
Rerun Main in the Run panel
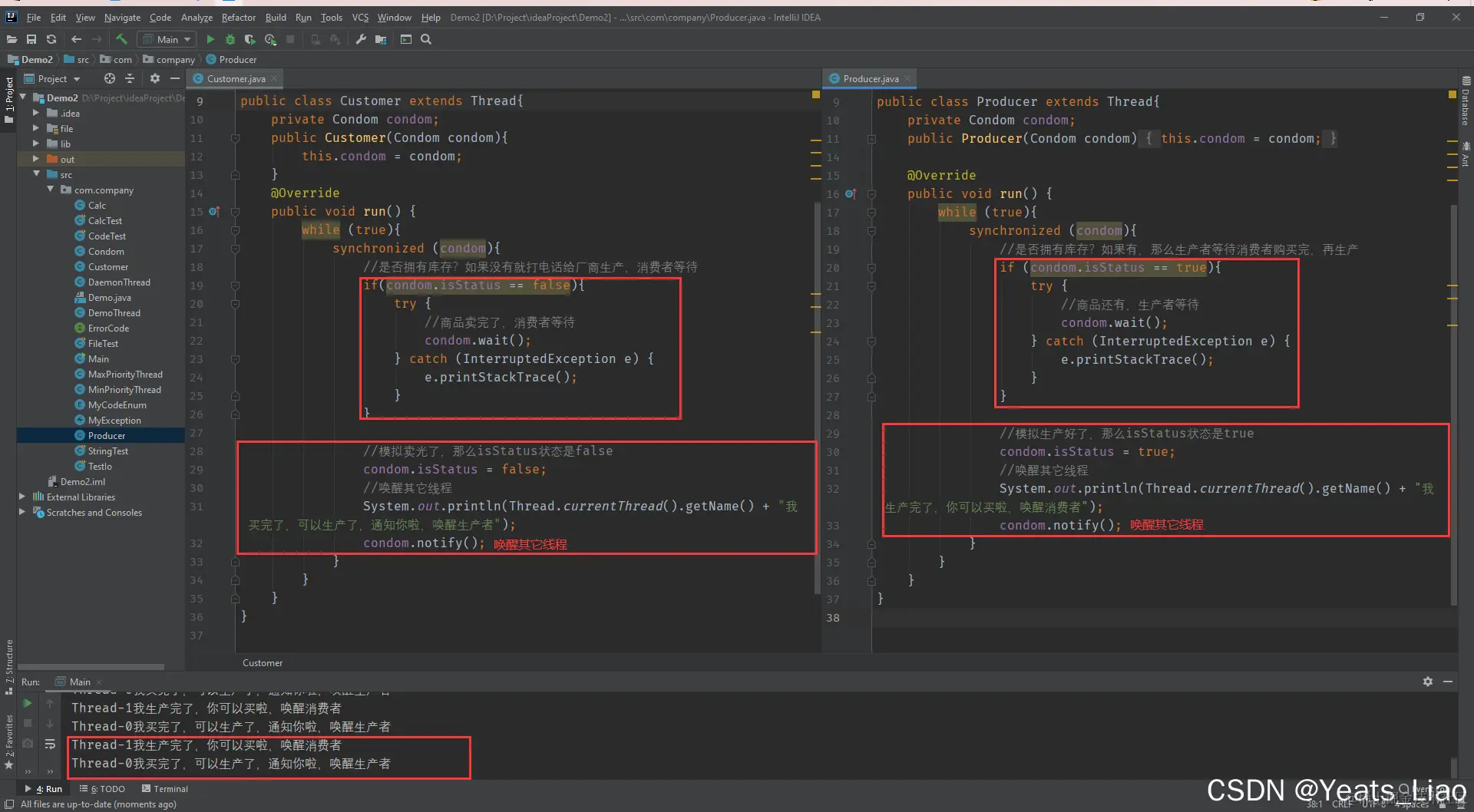click(x=28, y=703)
